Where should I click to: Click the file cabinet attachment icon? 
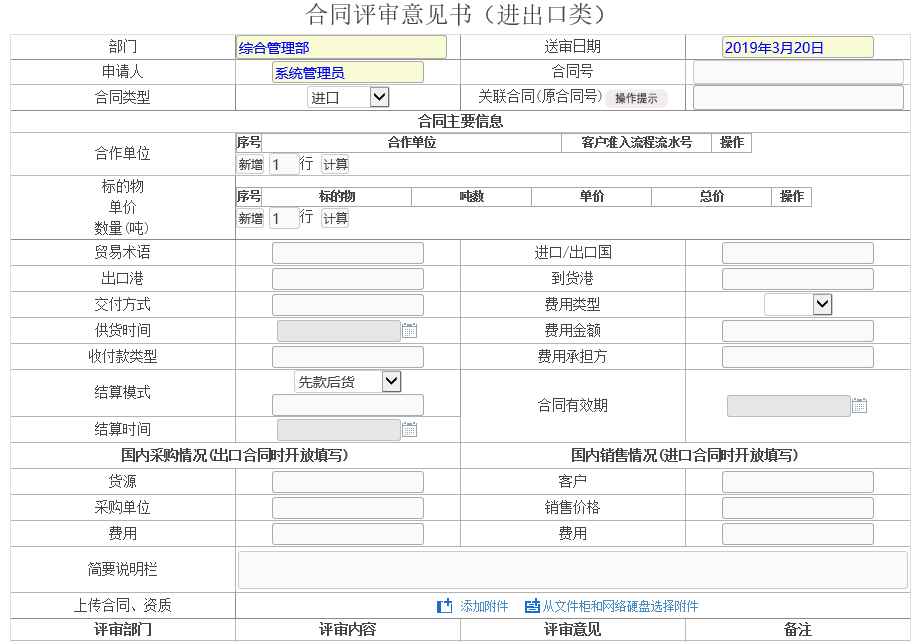532,606
